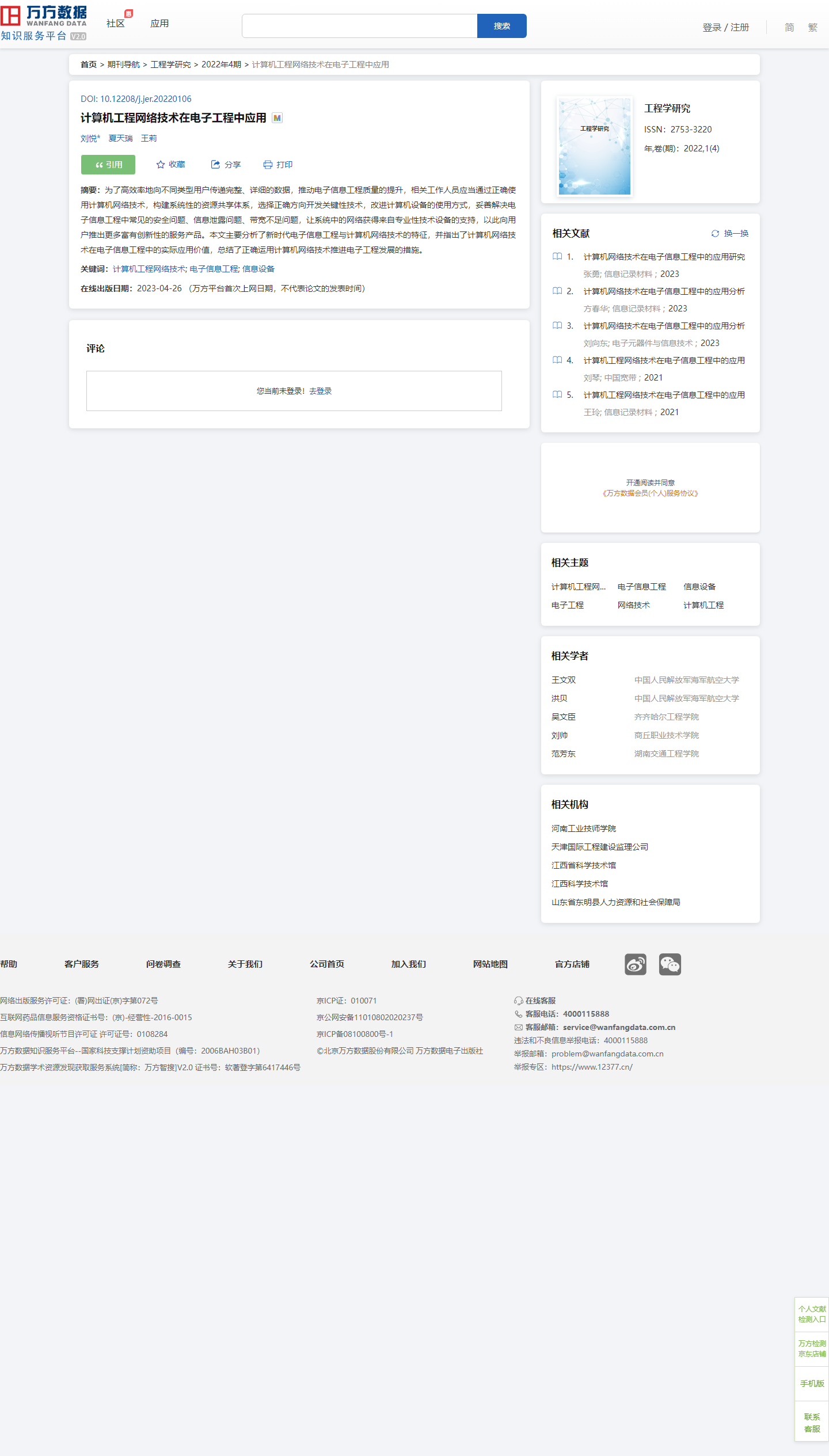The image size is (829, 1456).
Task: Refresh related literature with 换一换
Action: point(729,233)
